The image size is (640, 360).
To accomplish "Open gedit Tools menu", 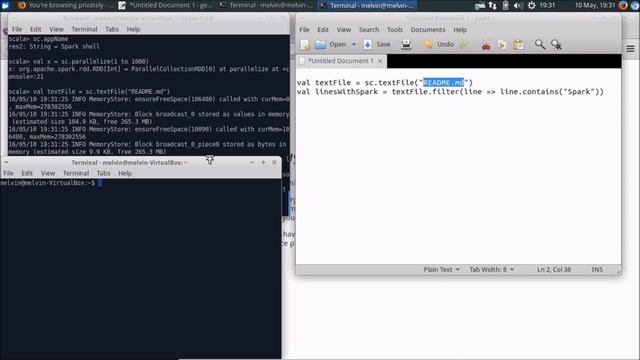I will 395,30.
